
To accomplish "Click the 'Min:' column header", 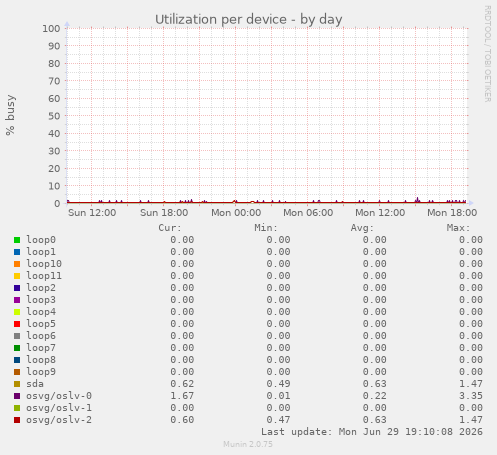I will point(266,228).
